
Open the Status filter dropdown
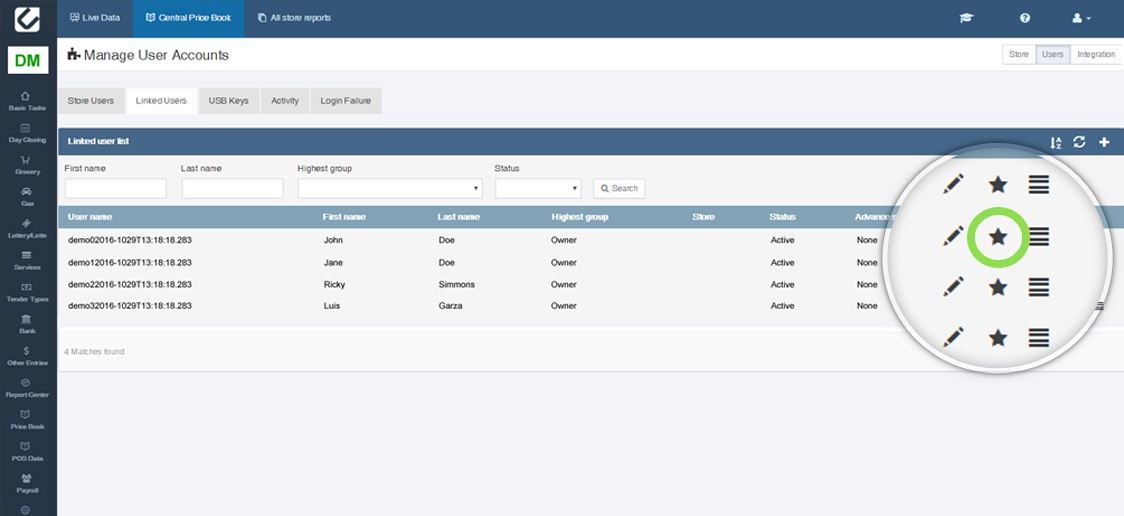click(538, 188)
